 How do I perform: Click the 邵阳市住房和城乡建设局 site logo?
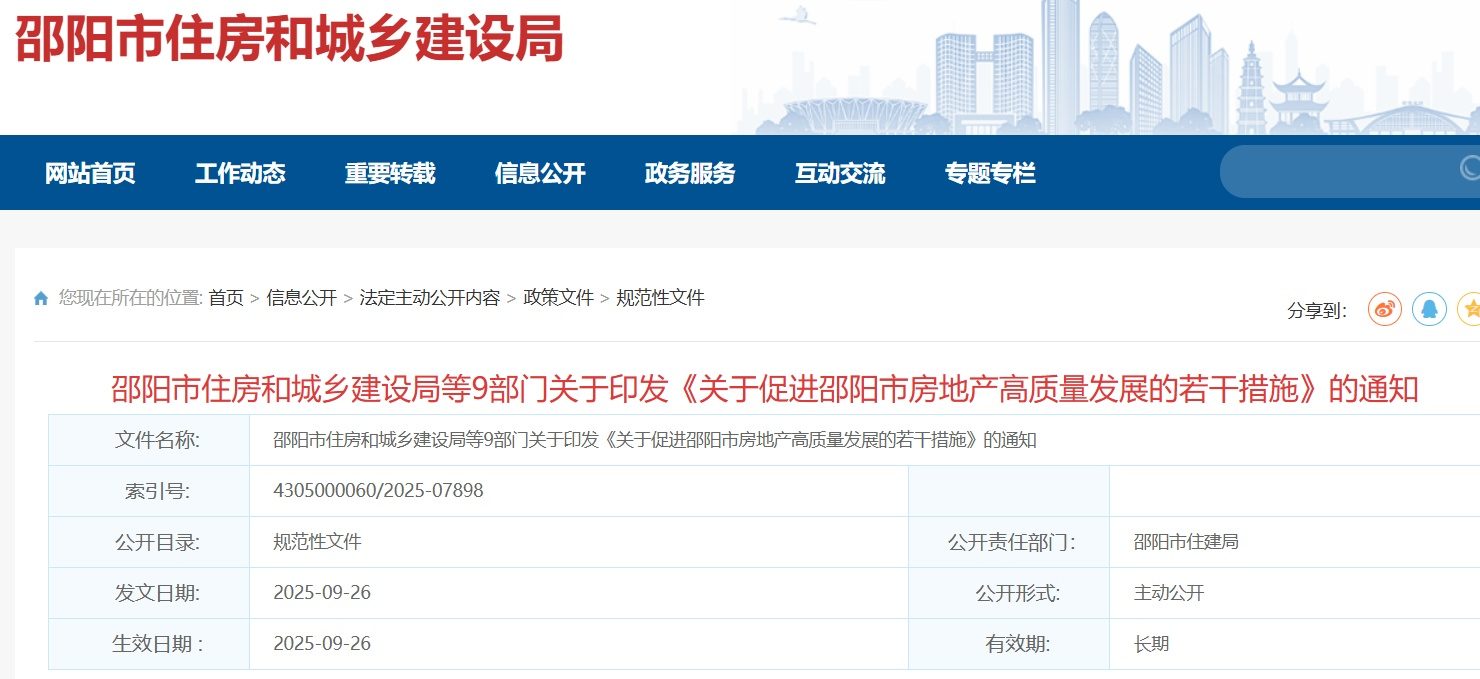(x=288, y=43)
